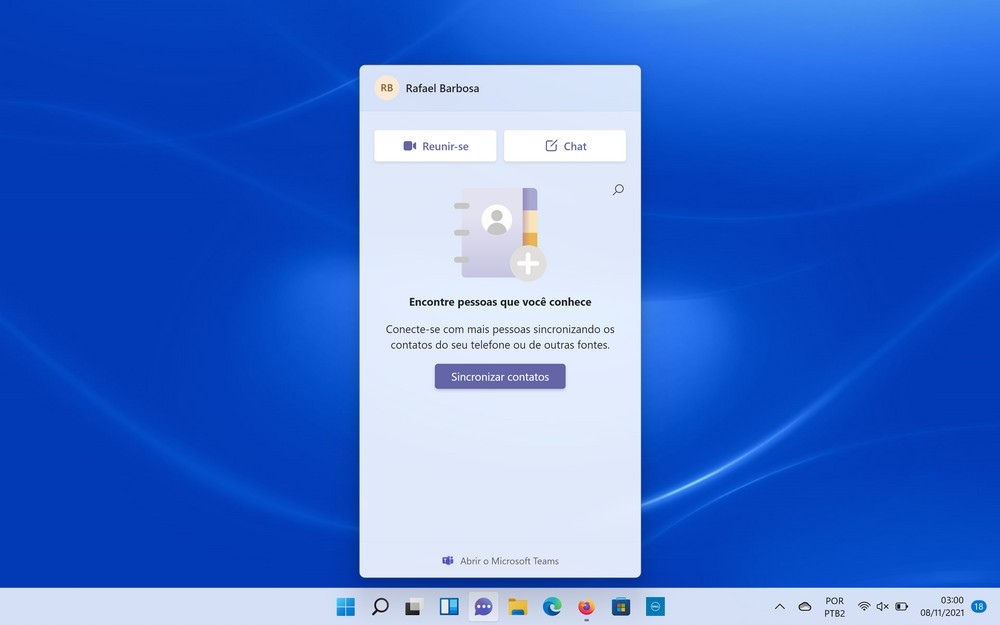This screenshot has height=625, width=1000.
Task: Switch to Firefox in the taskbar
Action: click(586, 607)
